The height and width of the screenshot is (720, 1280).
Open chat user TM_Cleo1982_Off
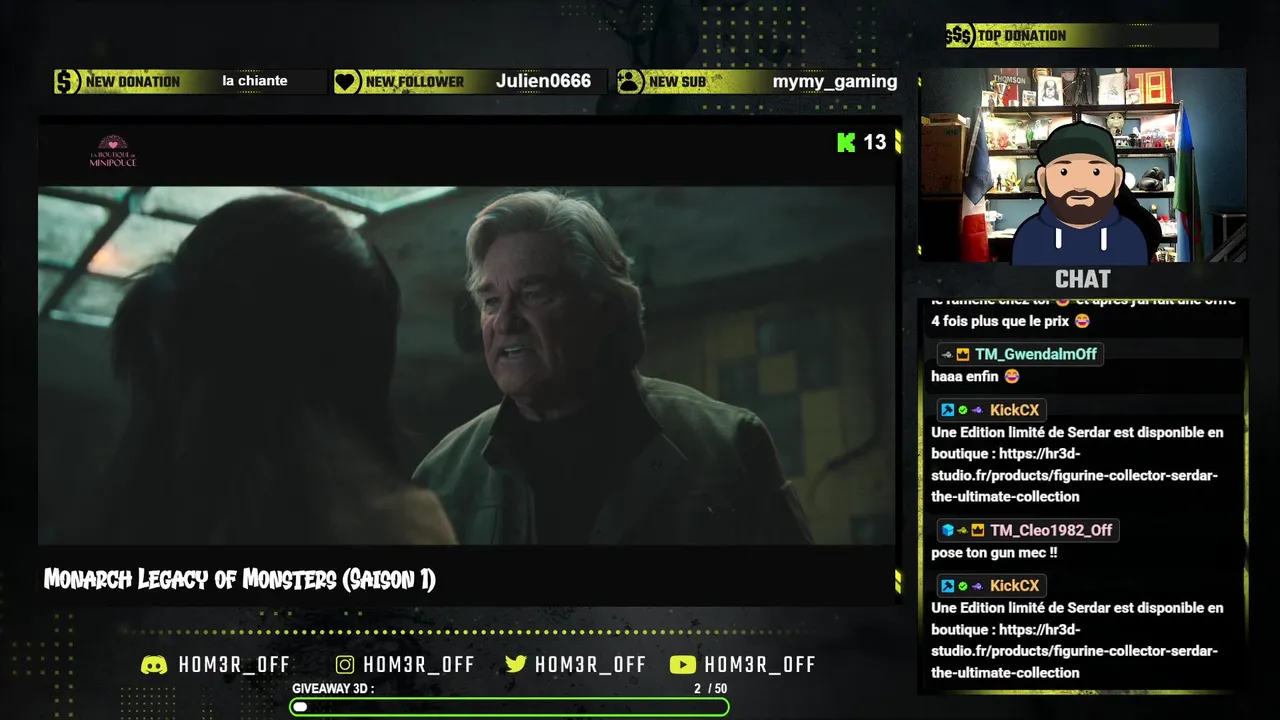(x=1051, y=530)
